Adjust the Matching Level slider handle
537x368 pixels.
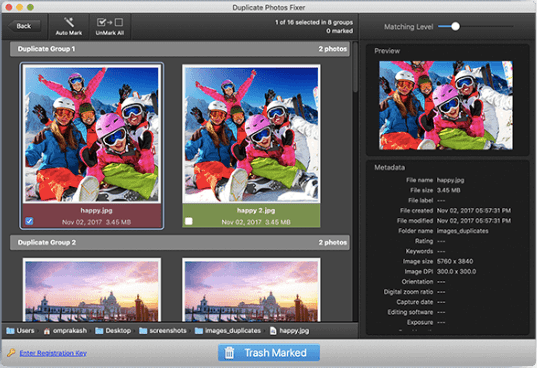[x=455, y=26]
